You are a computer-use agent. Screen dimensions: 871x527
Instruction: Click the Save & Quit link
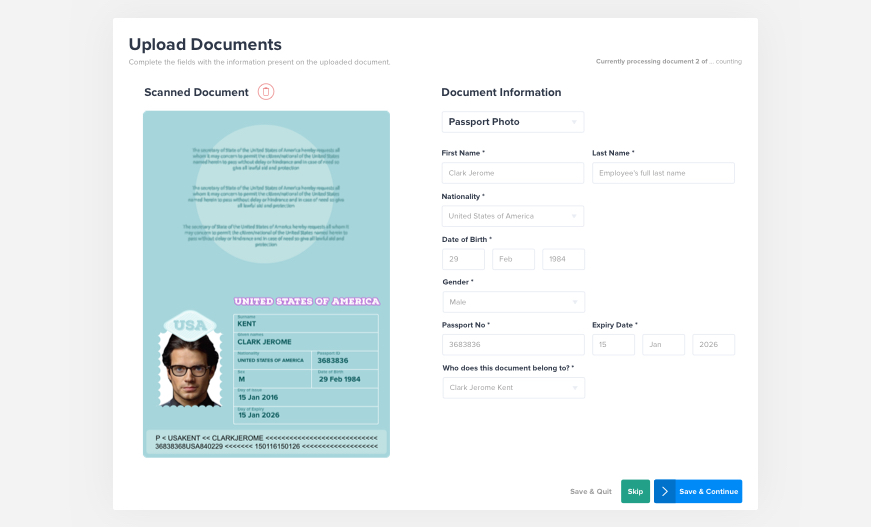590,491
